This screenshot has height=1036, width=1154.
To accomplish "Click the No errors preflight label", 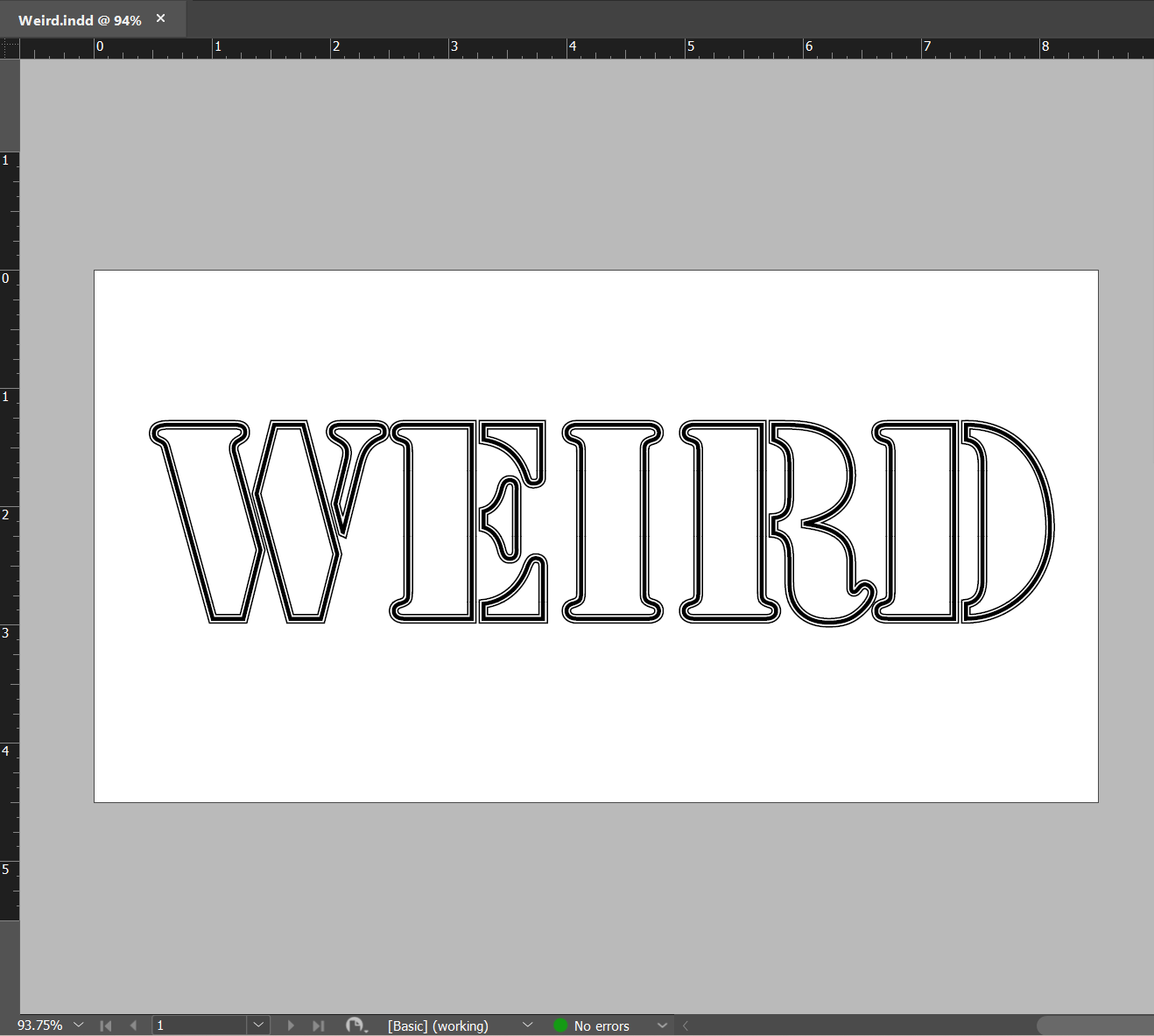I will 602,1025.
